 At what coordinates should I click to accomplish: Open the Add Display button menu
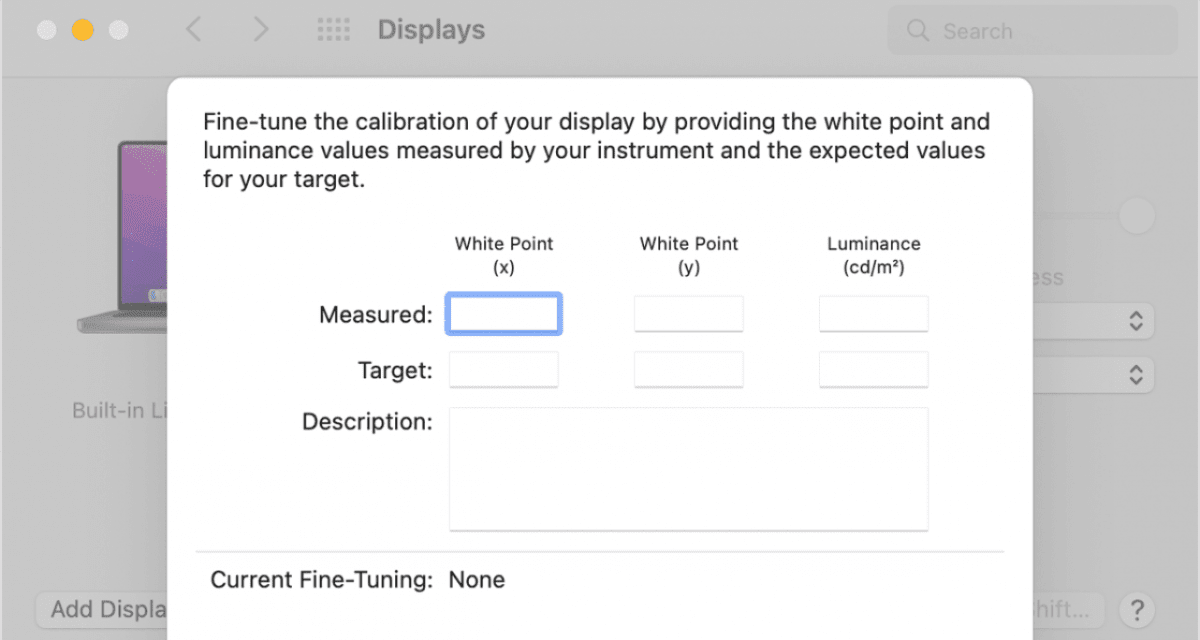tap(100, 609)
